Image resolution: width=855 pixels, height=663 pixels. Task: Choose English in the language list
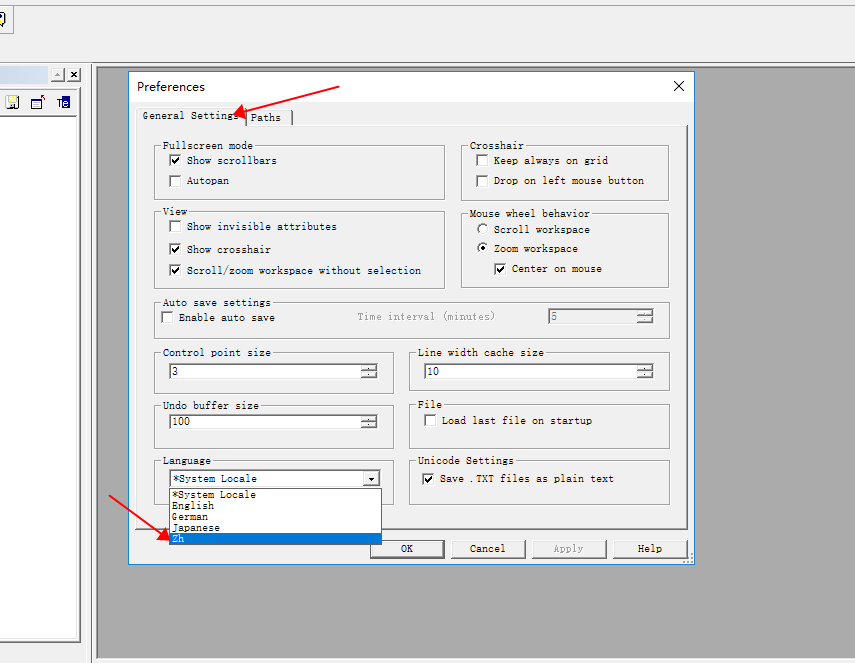click(275, 505)
